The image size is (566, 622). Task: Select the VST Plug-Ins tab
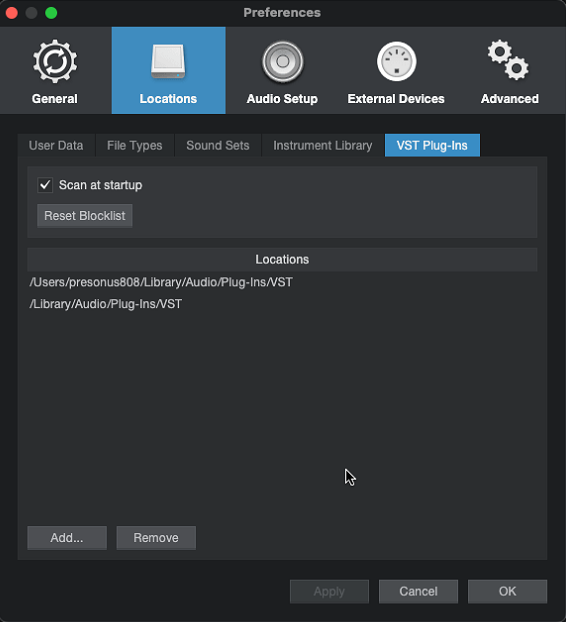[x=432, y=146]
